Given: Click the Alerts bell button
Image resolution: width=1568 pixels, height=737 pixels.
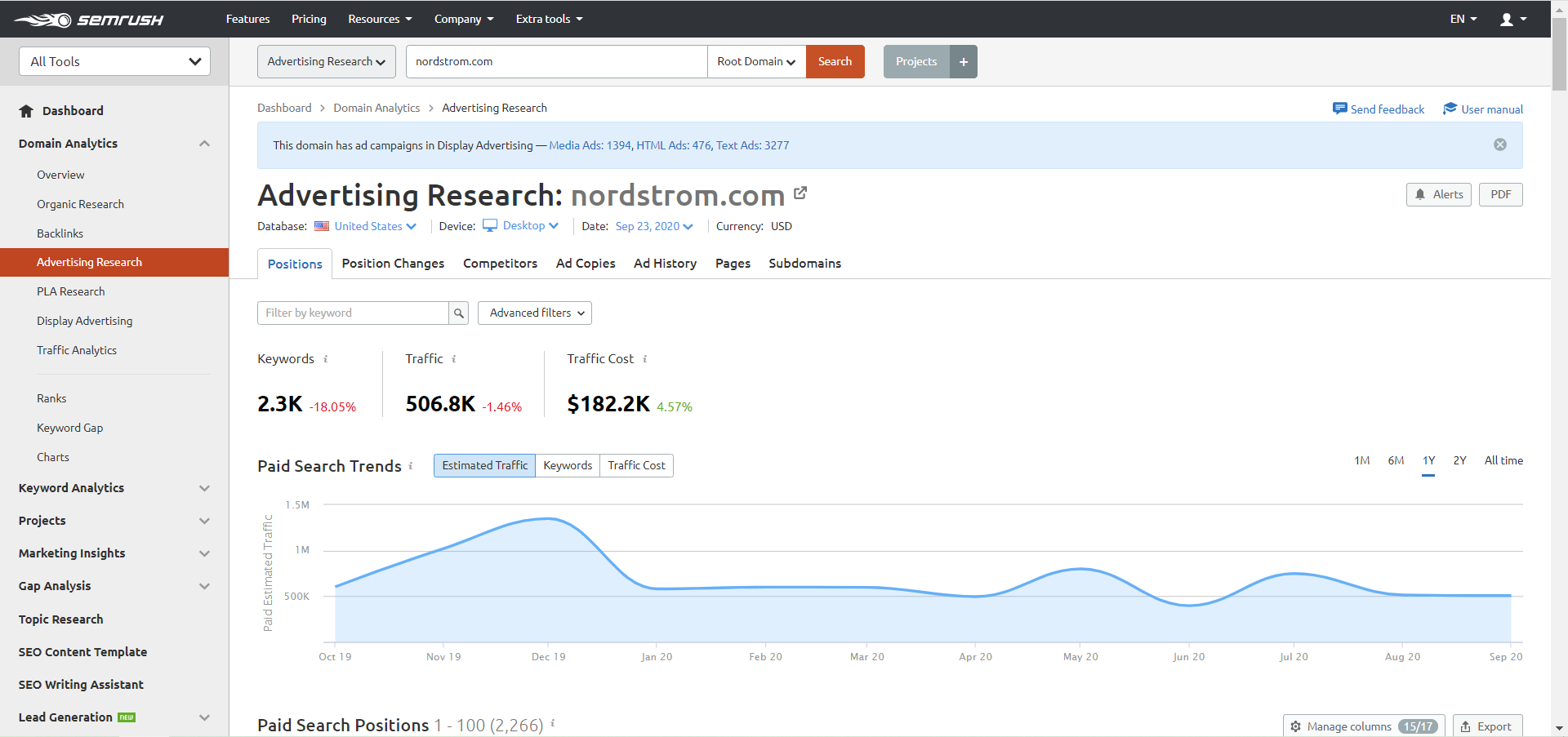Looking at the screenshot, I should 1438,195.
